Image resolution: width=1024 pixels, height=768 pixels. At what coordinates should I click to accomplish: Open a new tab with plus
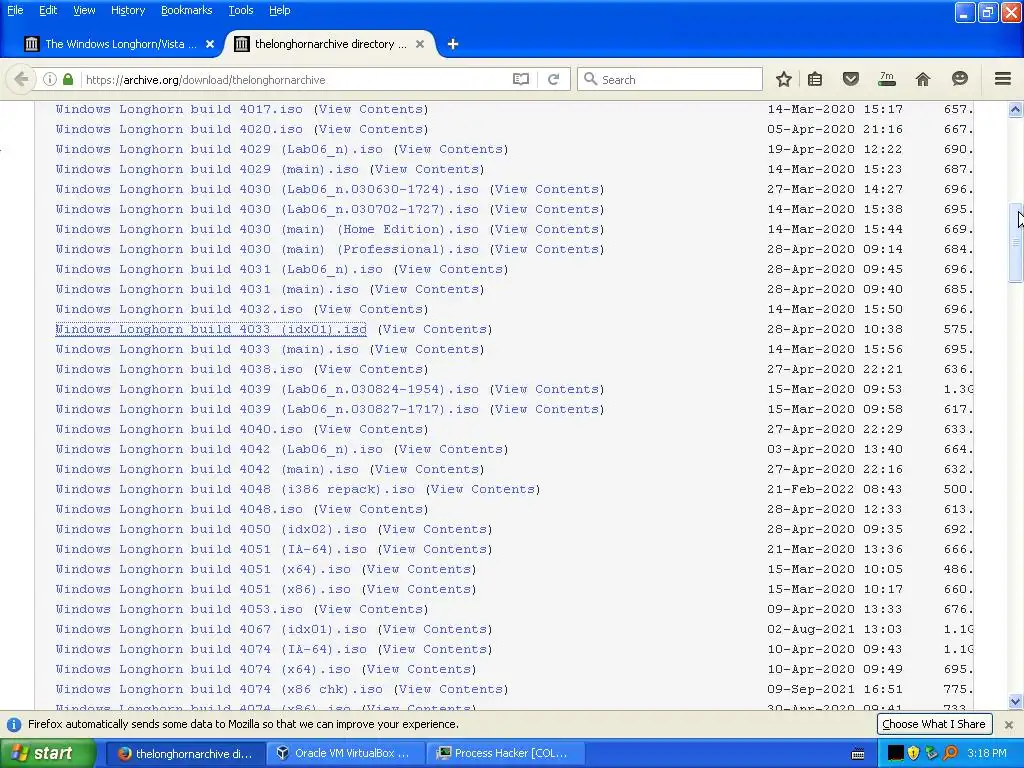(x=453, y=44)
